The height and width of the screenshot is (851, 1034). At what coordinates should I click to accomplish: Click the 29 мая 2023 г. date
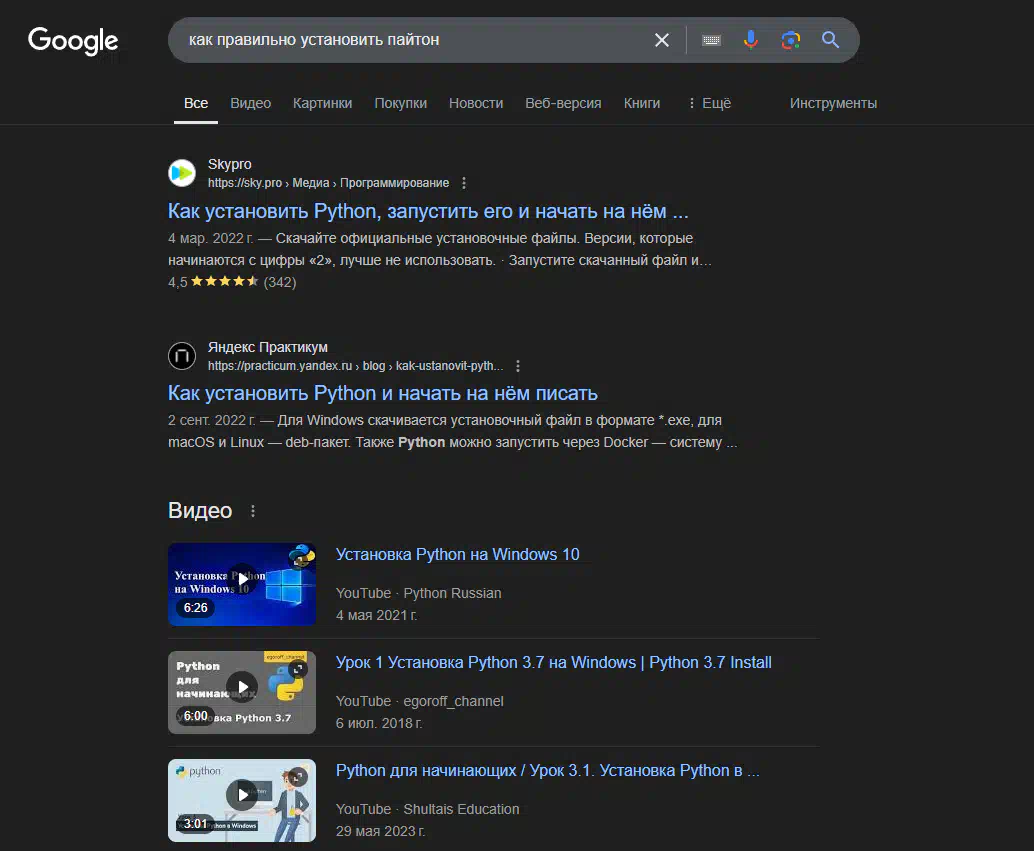tap(380, 831)
